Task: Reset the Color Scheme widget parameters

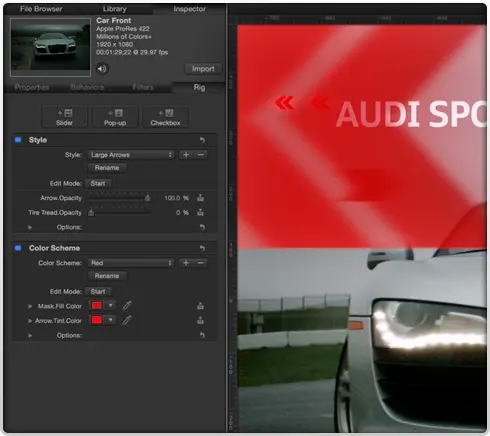Action: point(202,248)
